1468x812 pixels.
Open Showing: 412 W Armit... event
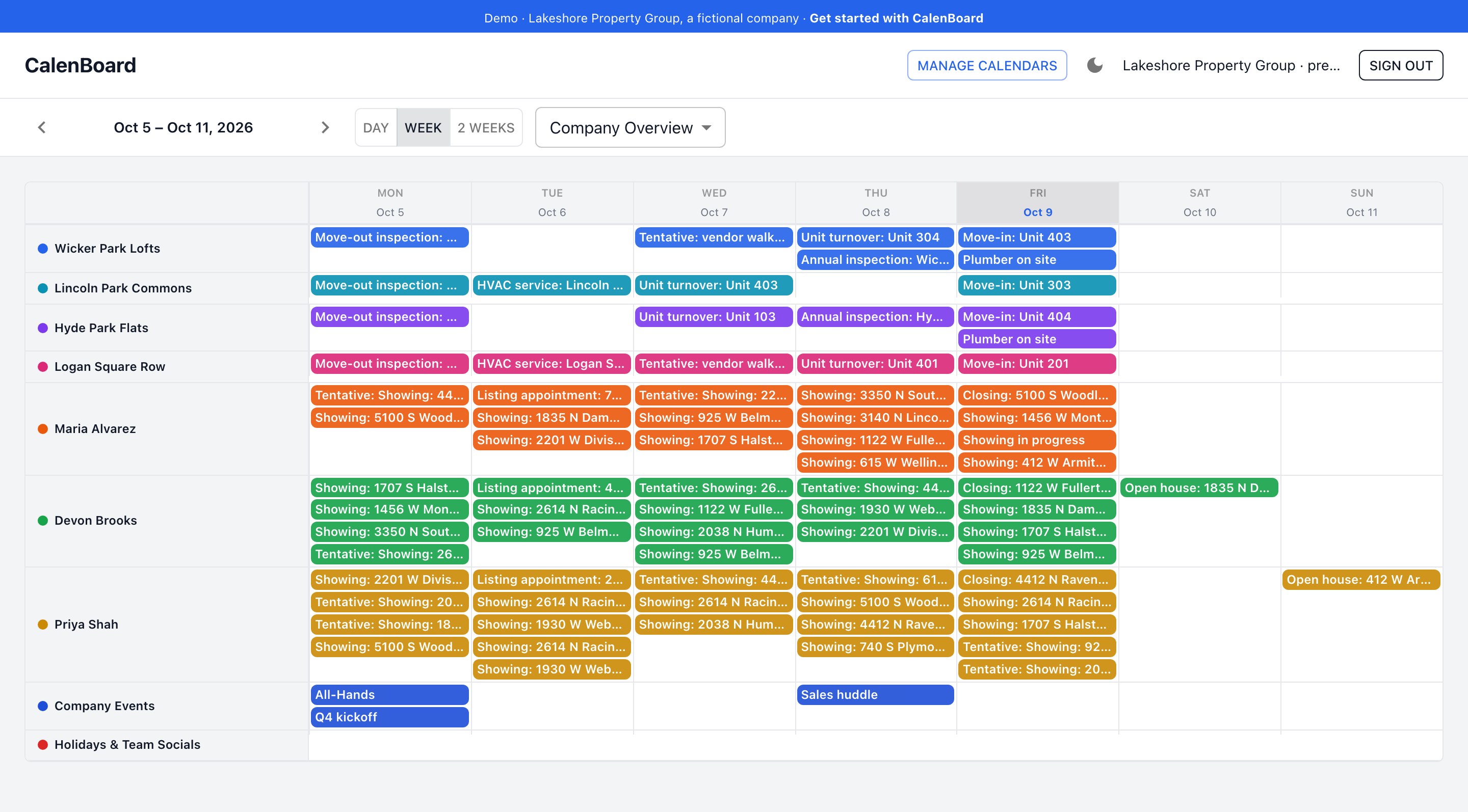(x=1037, y=463)
